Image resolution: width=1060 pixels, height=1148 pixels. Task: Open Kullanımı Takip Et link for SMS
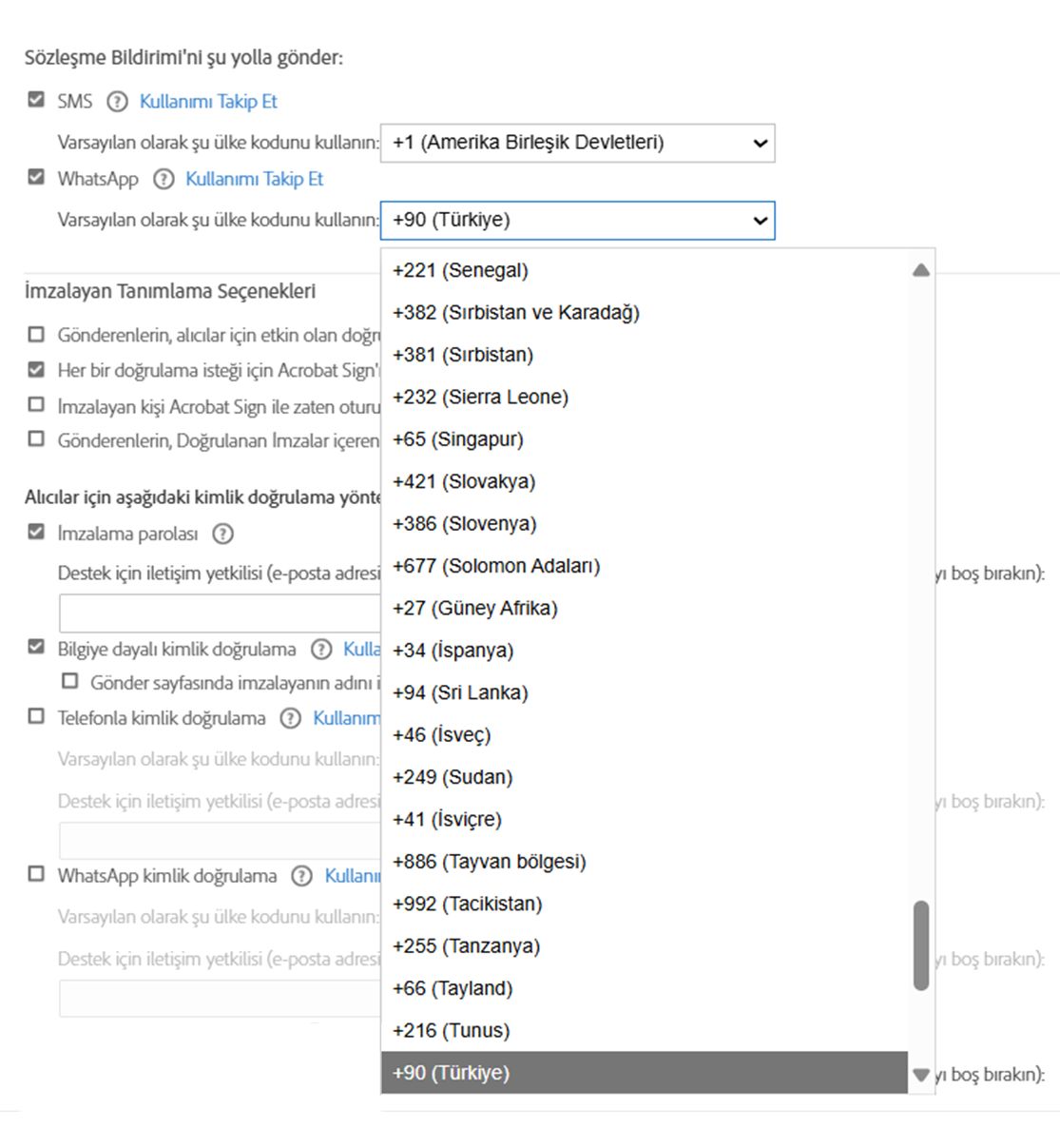tap(208, 102)
